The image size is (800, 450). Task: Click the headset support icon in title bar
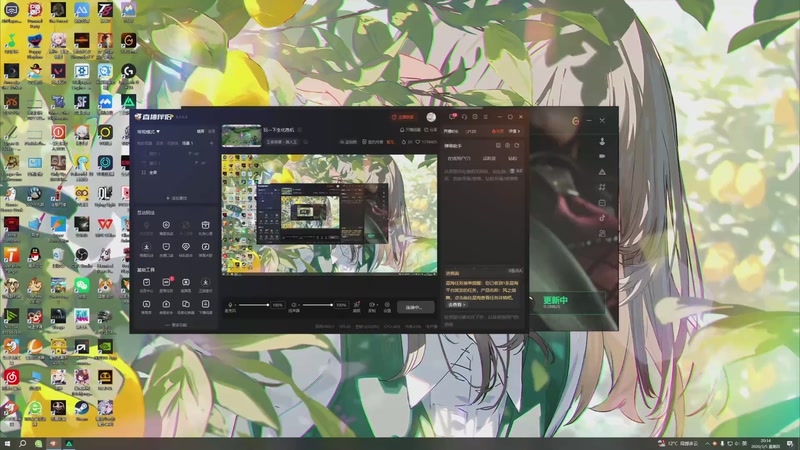point(464,117)
